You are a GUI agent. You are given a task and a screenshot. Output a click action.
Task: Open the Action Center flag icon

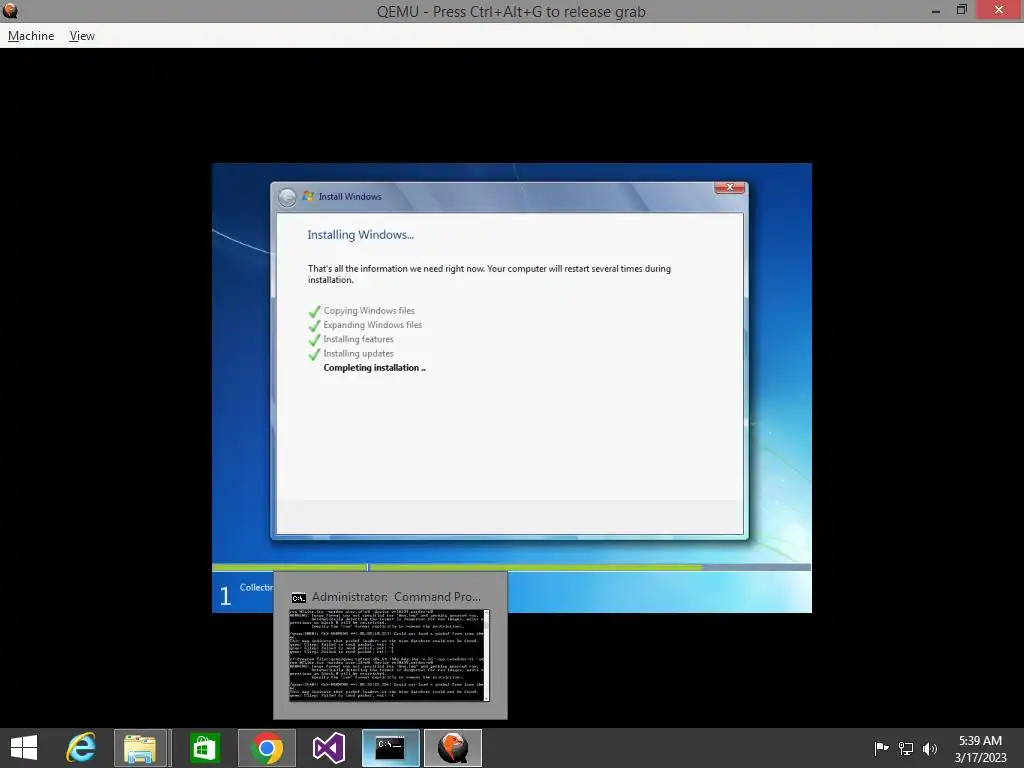(x=881, y=748)
